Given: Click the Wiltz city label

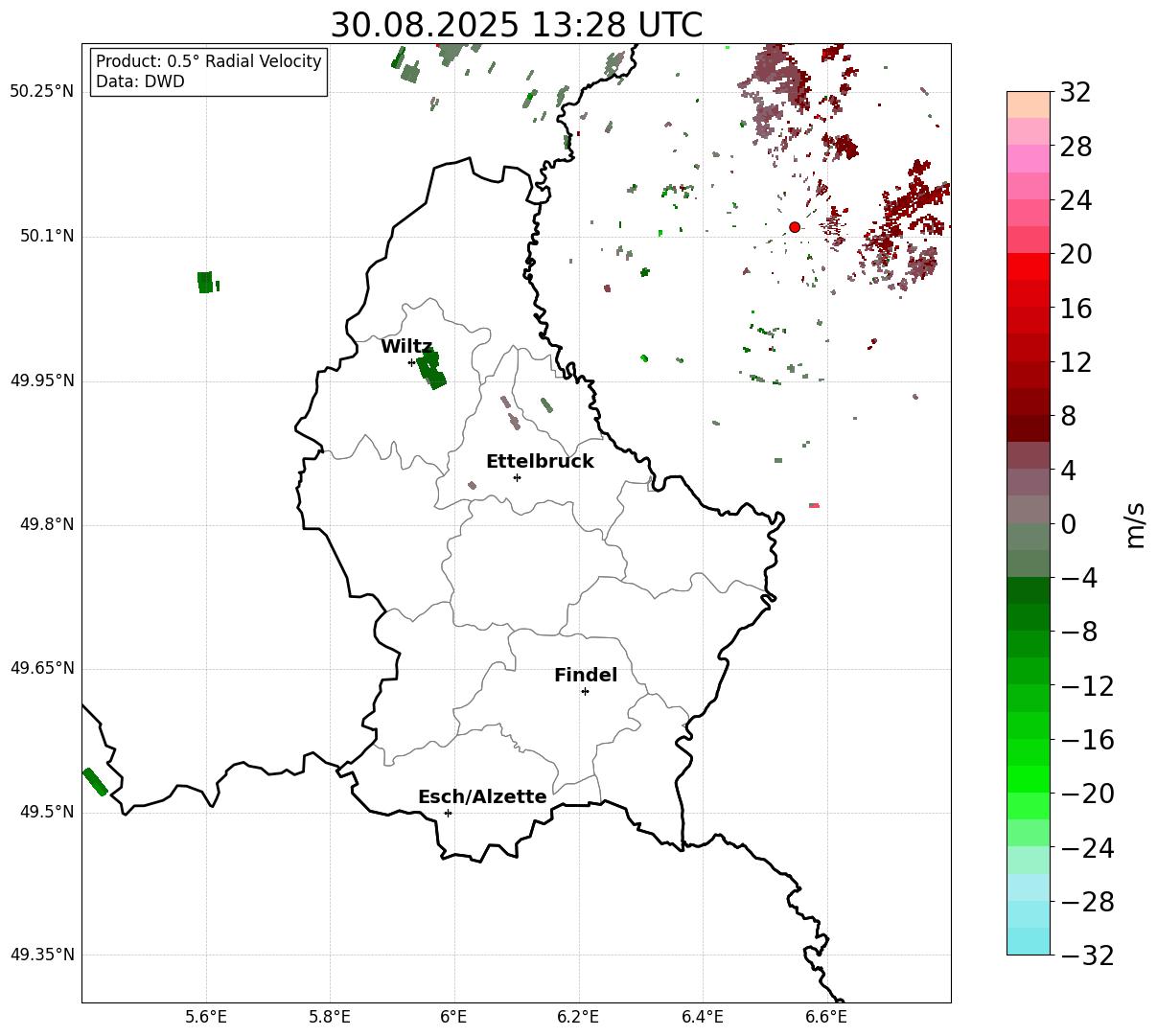Looking at the screenshot, I should pyautogui.click(x=406, y=347).
